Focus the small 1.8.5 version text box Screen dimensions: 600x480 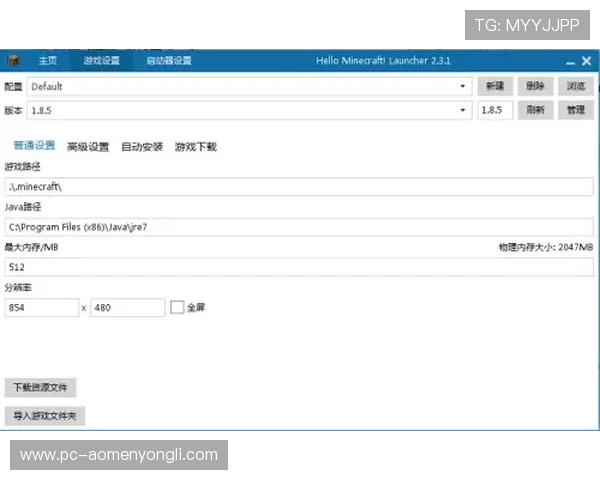coord(495,110)
